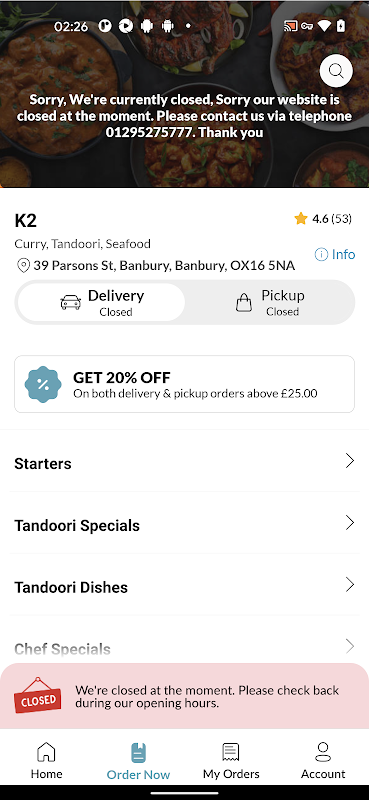
Task: Open the Chef Specials category
Action: pyautogui.click(x=184, y=648)
